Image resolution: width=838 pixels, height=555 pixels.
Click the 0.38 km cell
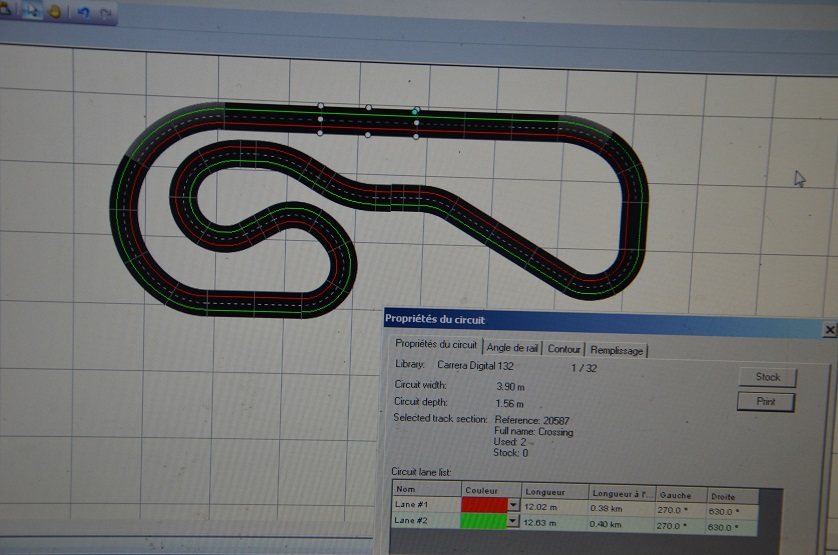tap(607, 508)
